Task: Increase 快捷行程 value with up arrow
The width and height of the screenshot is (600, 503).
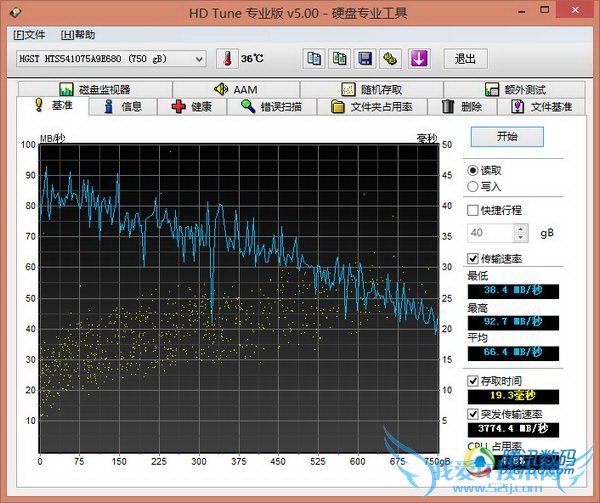Action: click(x=520, y=228)
